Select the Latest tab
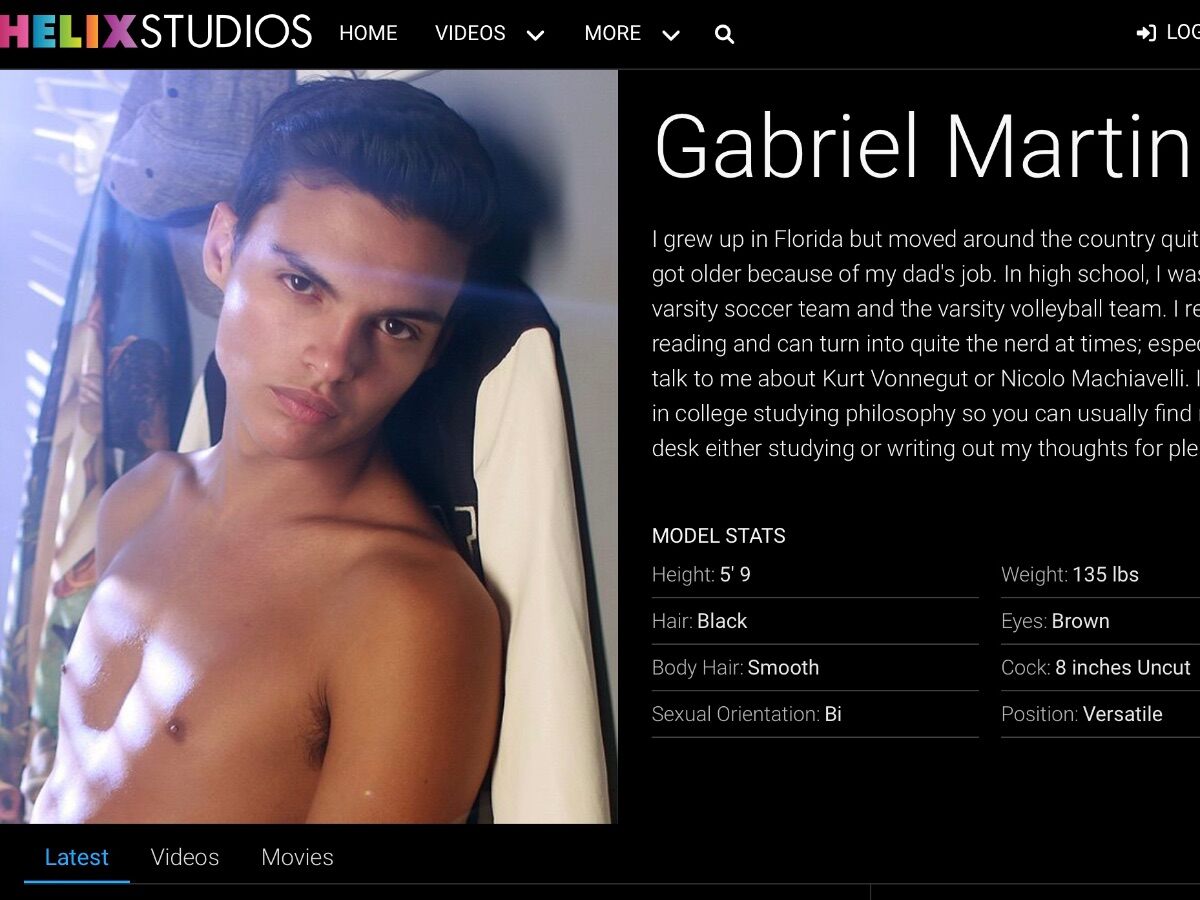 click(77, 857)
